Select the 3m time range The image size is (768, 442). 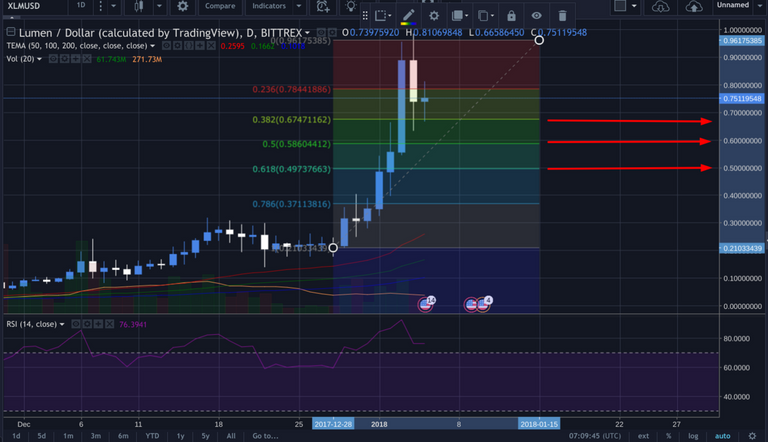(x=96, y=436)
